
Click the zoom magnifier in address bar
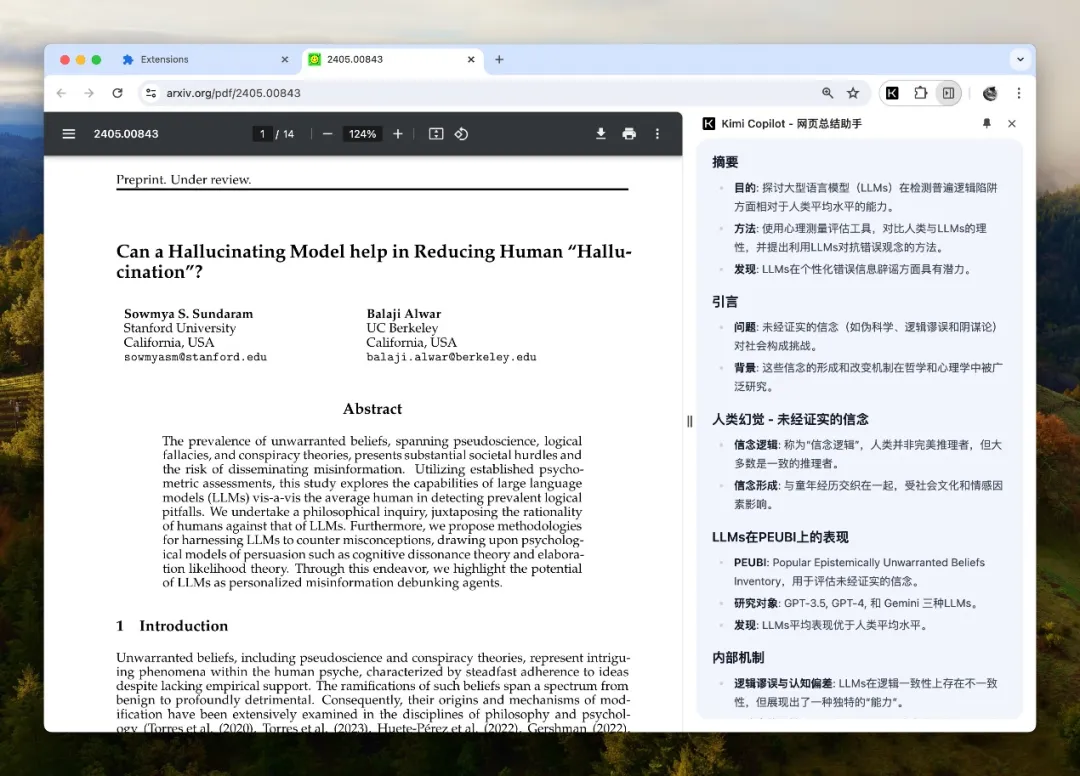tap(827, 92)
